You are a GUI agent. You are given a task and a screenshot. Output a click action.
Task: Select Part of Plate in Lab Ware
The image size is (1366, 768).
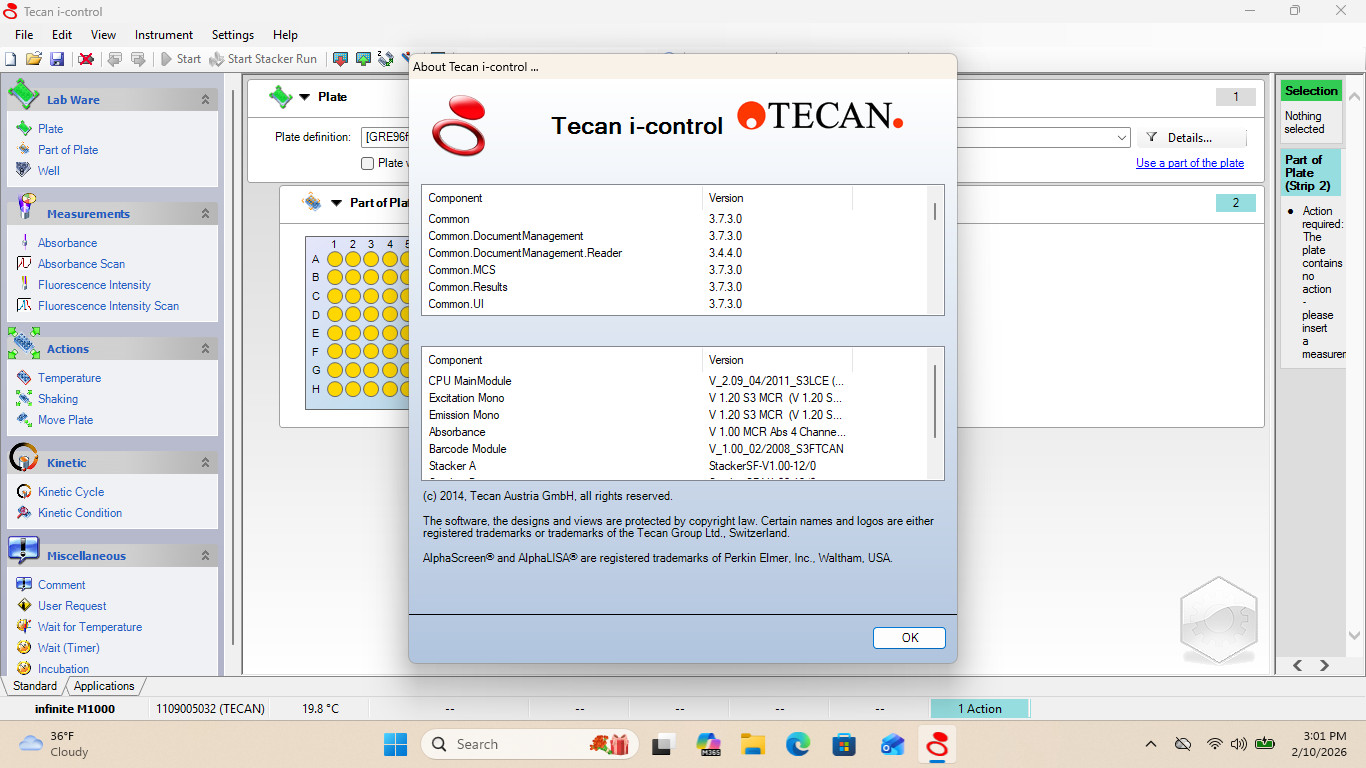[68, 150]
